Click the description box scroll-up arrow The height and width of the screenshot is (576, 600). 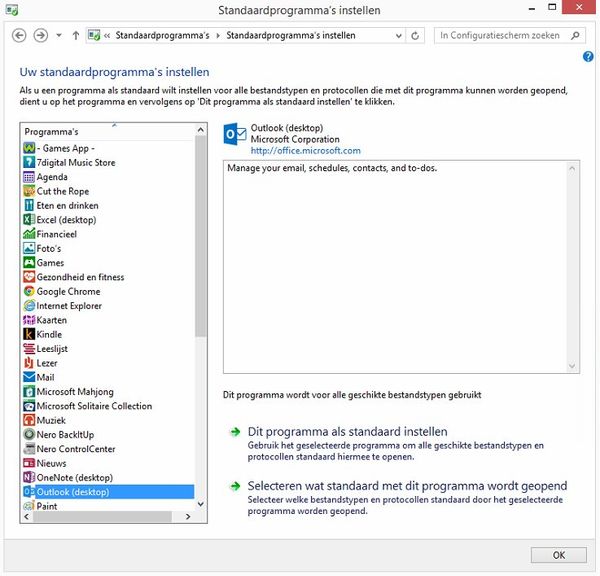point(572,168)
